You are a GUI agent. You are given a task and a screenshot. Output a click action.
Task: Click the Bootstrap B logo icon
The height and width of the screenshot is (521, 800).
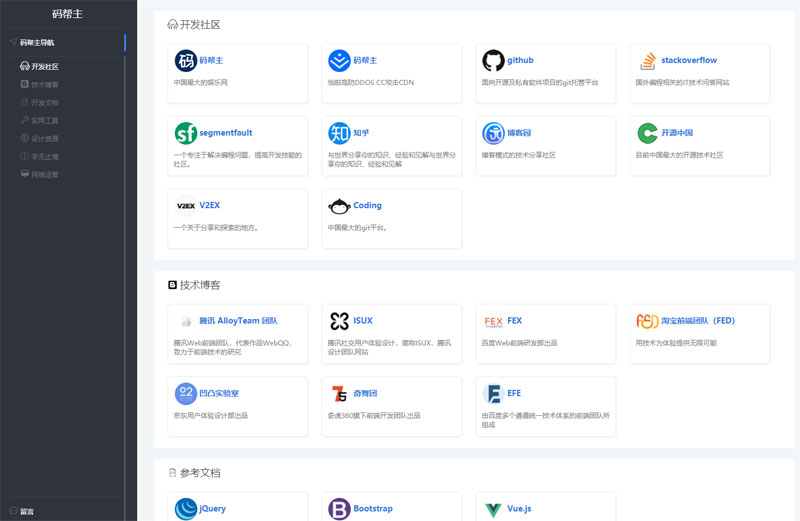pos(339,509)
